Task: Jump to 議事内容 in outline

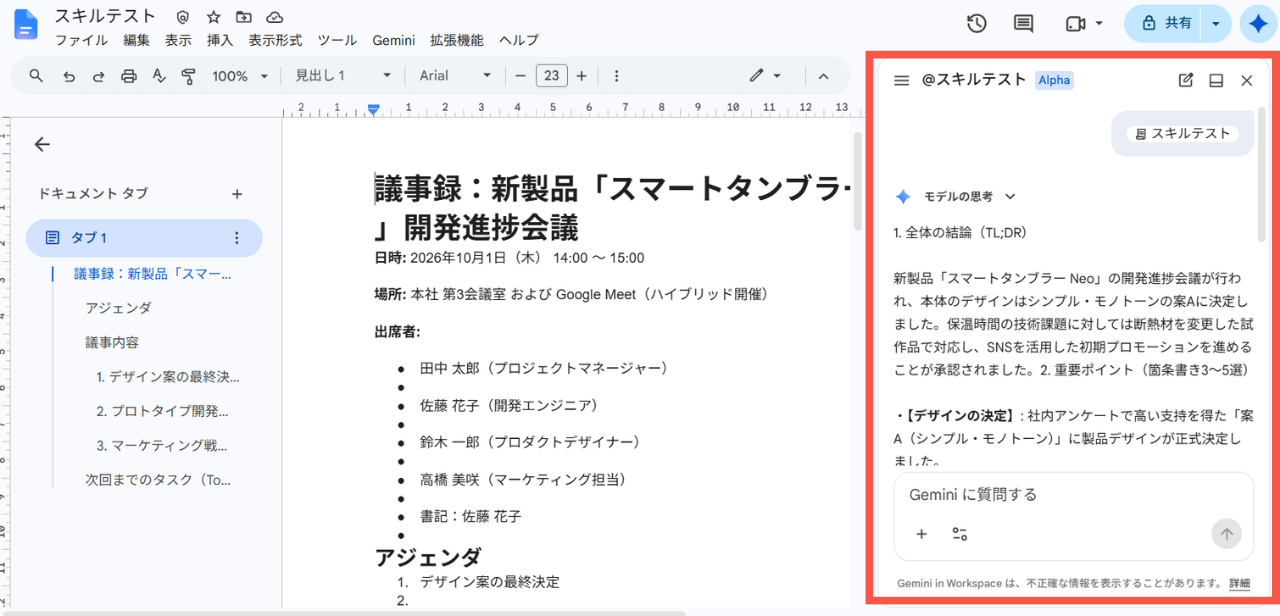Action: (x=112, y=342)
